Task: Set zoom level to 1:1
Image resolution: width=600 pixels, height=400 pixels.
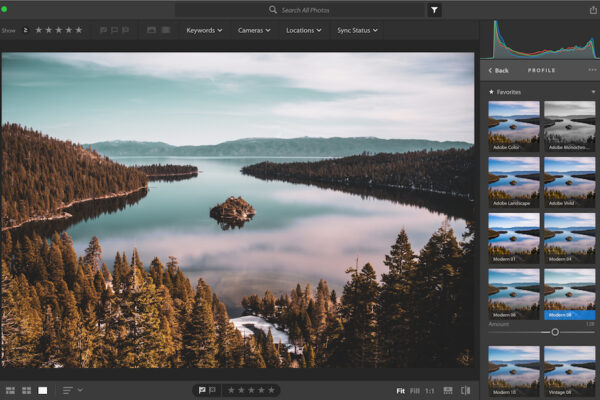Action: pyautogui.click(x=429, y=390)
